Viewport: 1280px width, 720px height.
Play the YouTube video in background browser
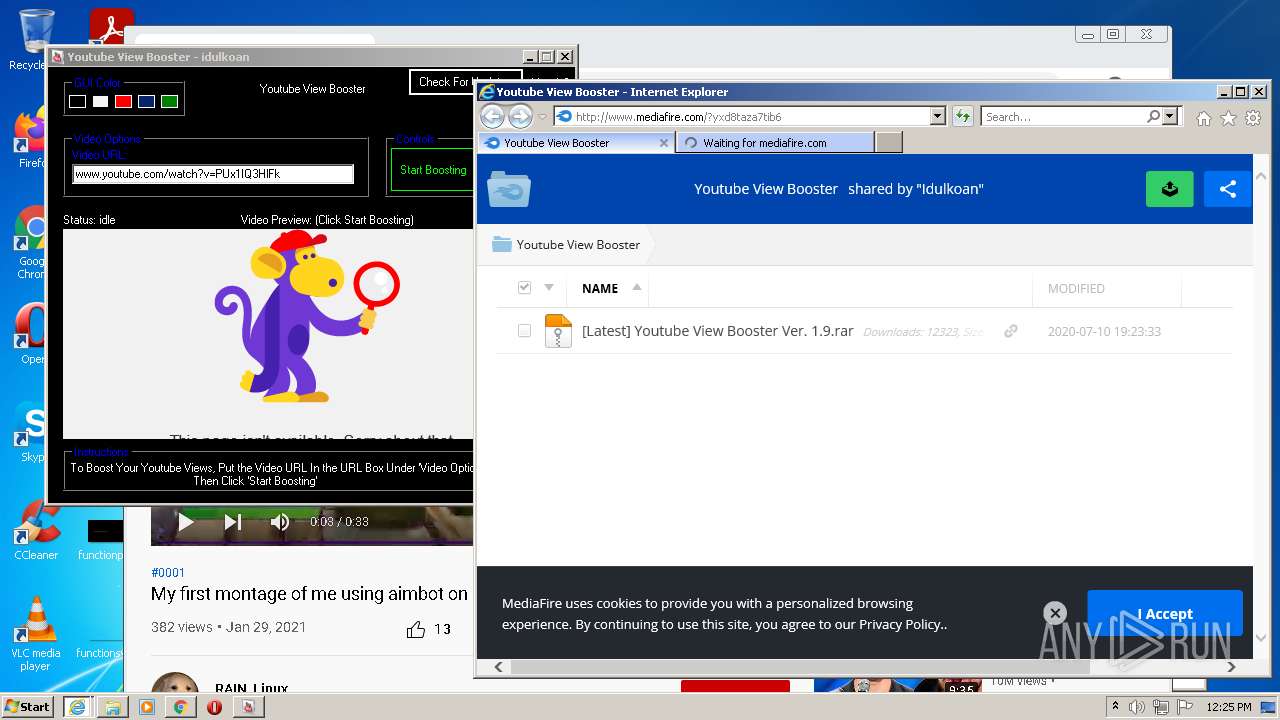[x=185, y=521]
